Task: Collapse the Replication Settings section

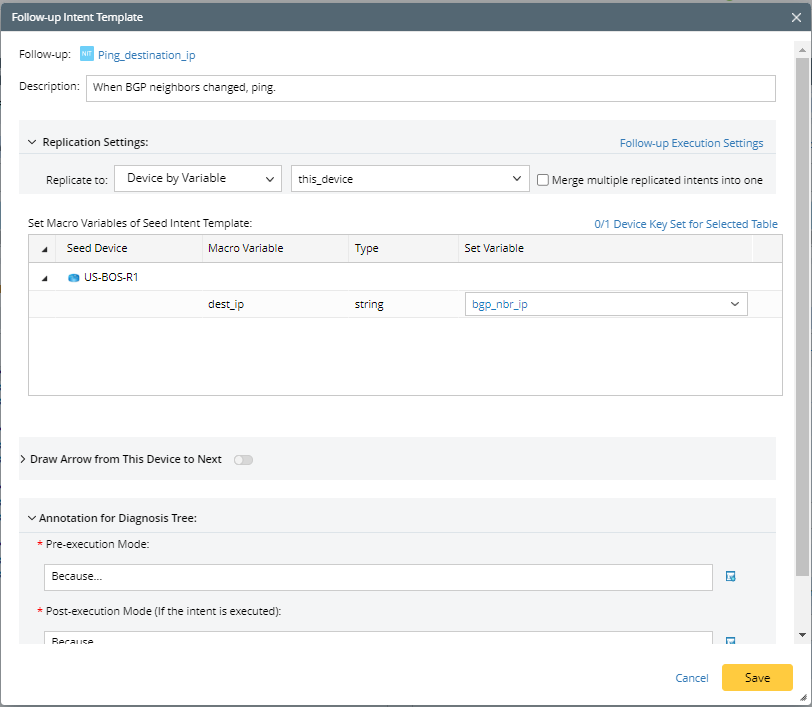Action: [32, 143]
